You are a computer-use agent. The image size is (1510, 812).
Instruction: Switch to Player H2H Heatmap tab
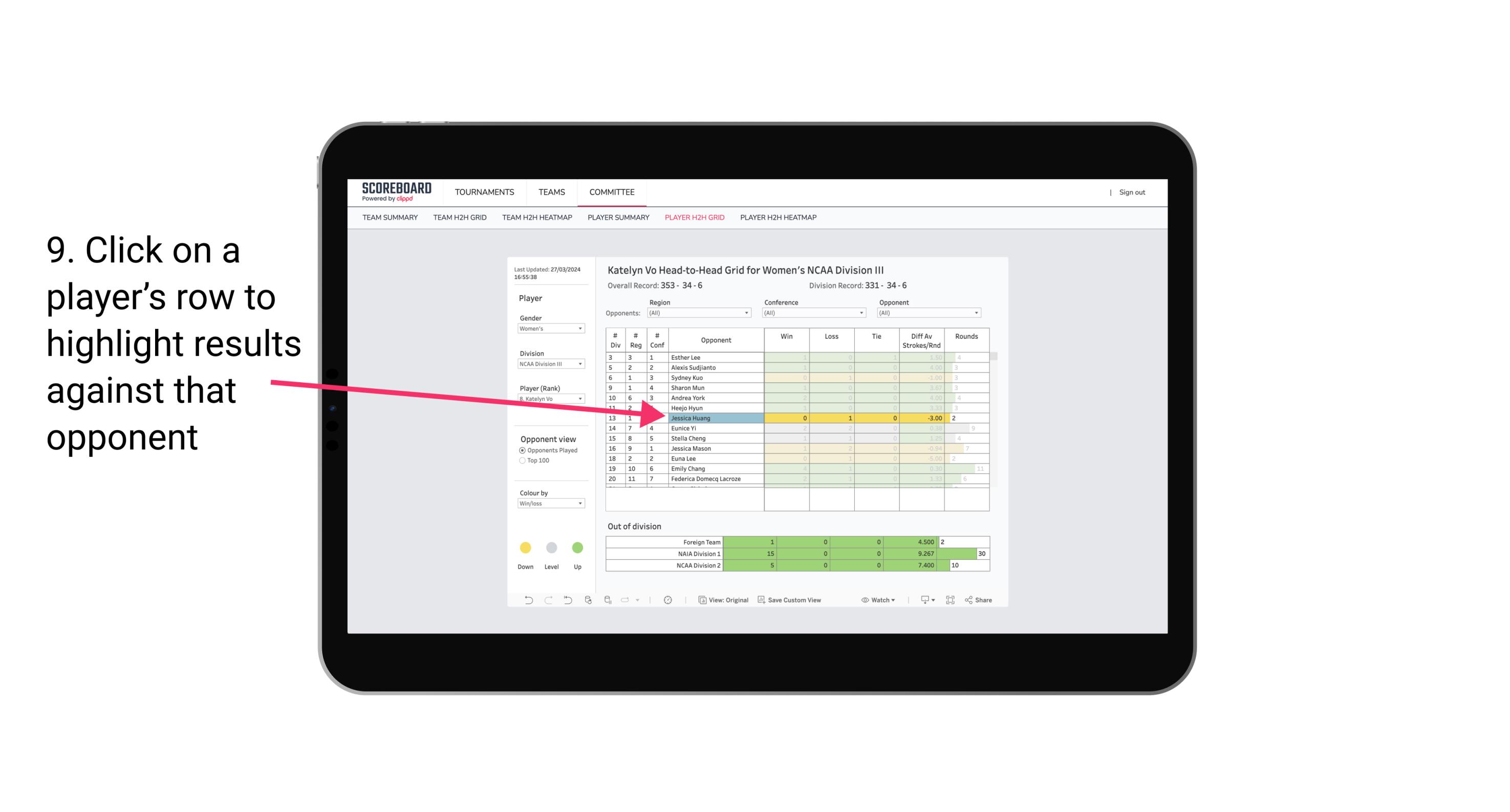780,217
